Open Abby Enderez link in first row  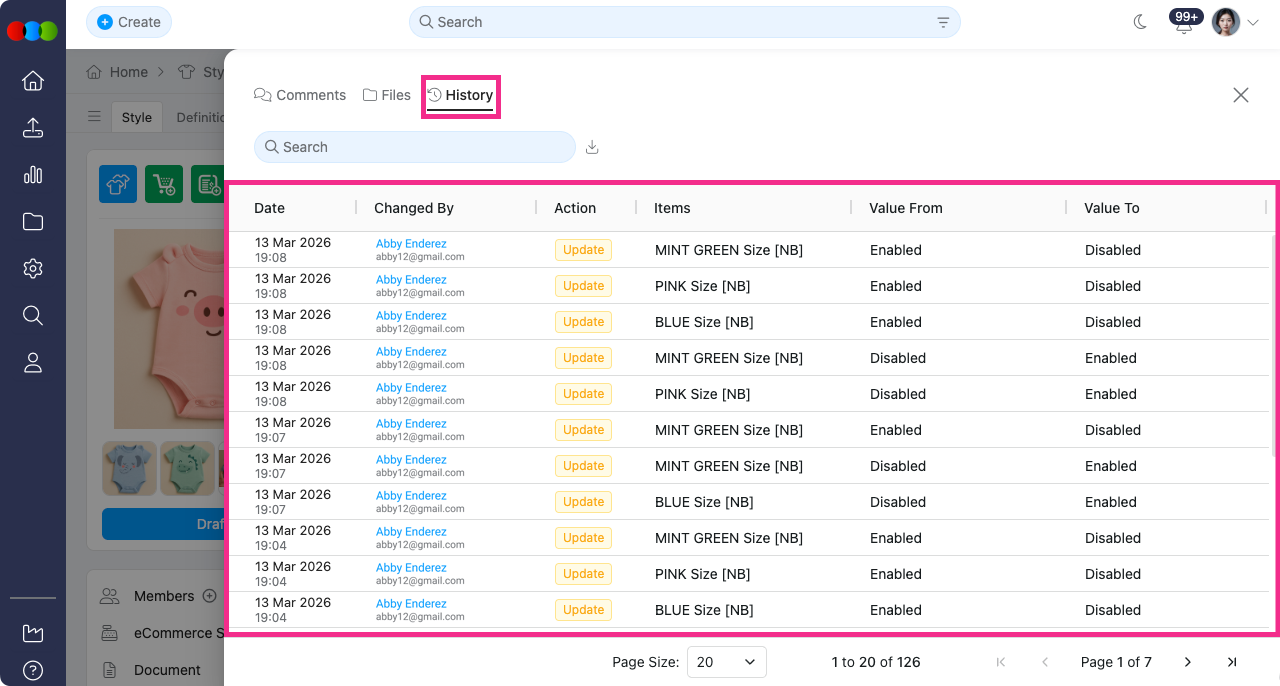[411, 244]
